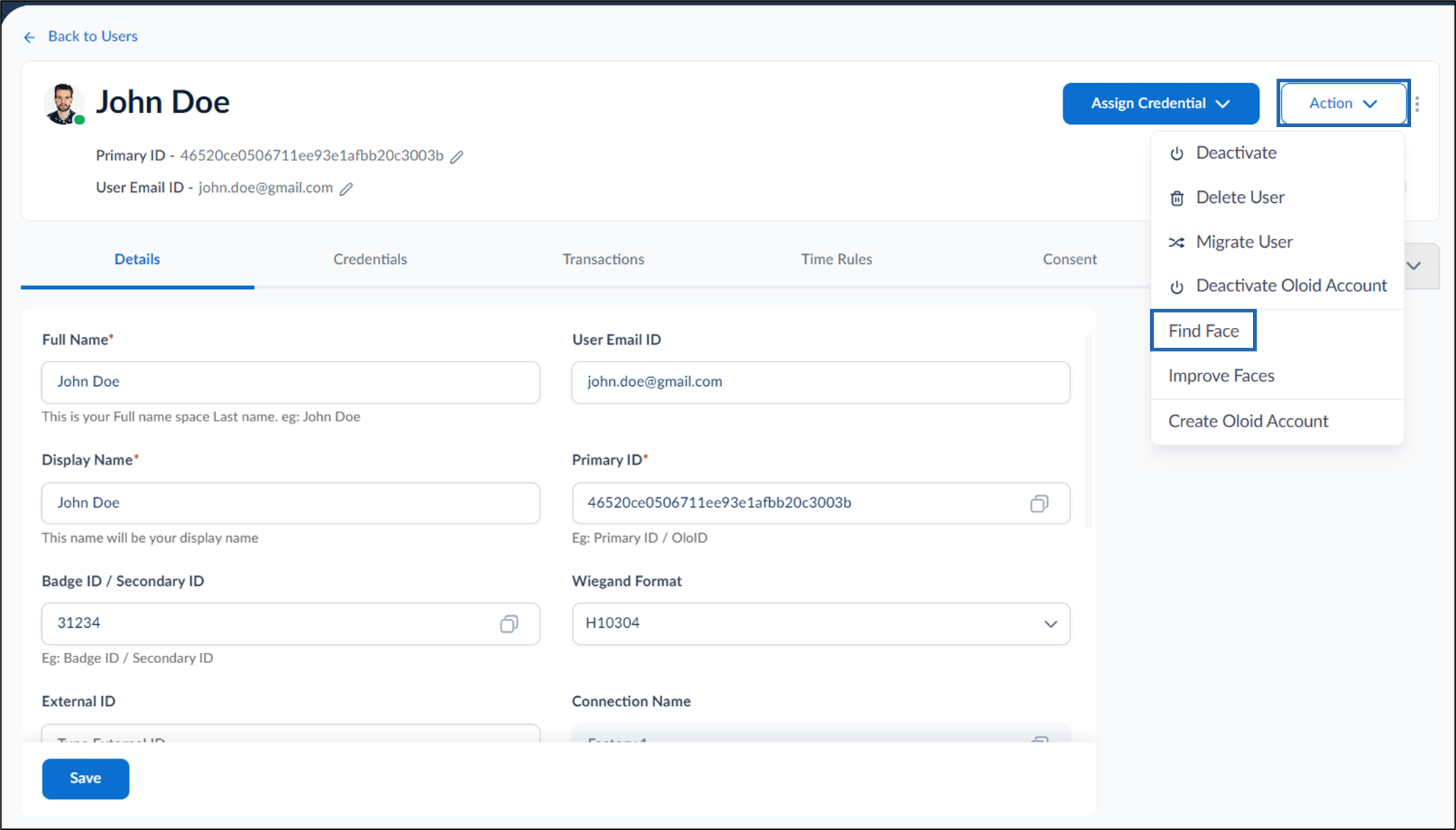Click the pencil icon beside Primary ID
This screenshot has width=1456, height=830.
pos(457,157)
